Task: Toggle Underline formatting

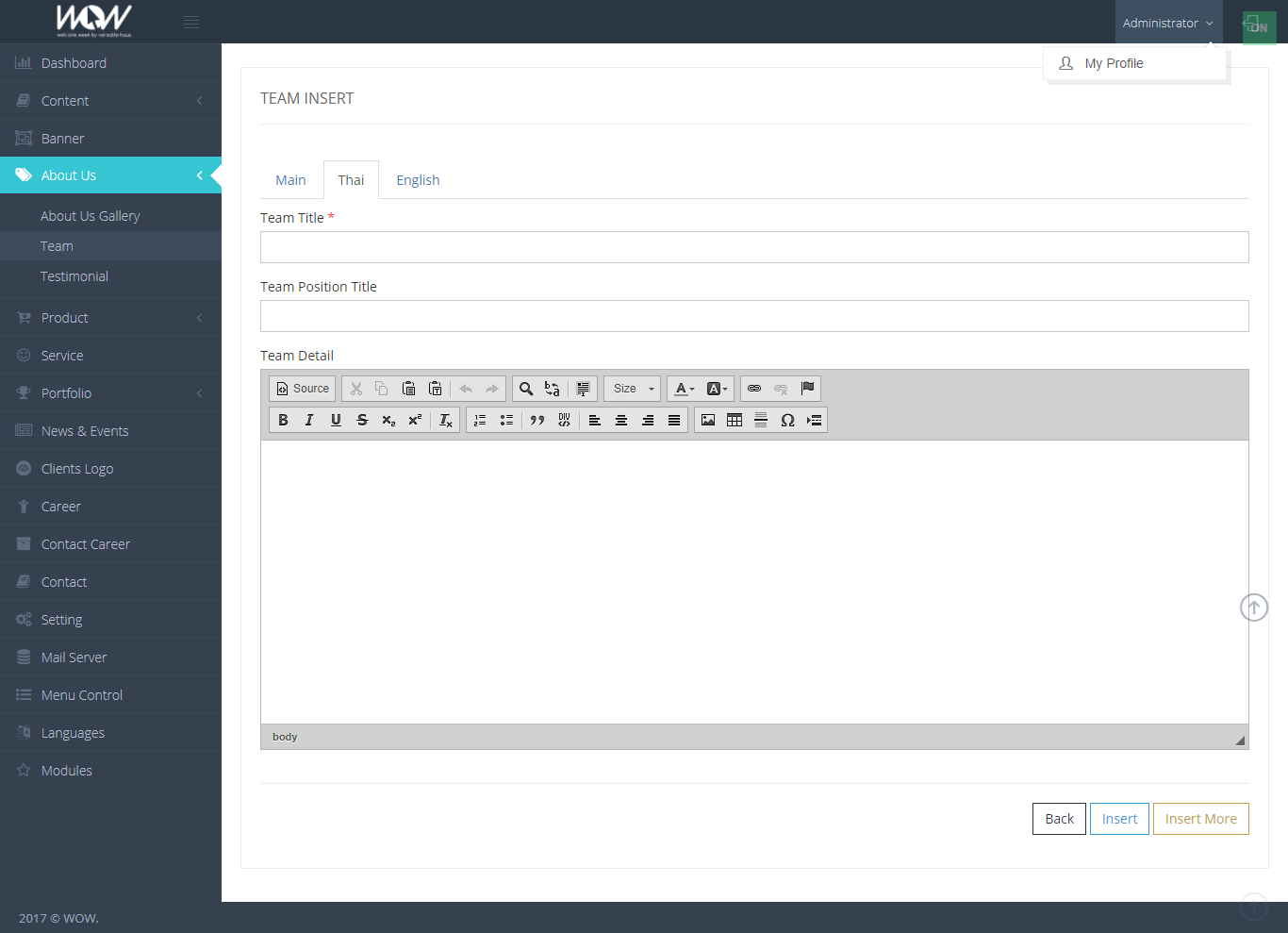Action: click(x=336, y=421)
